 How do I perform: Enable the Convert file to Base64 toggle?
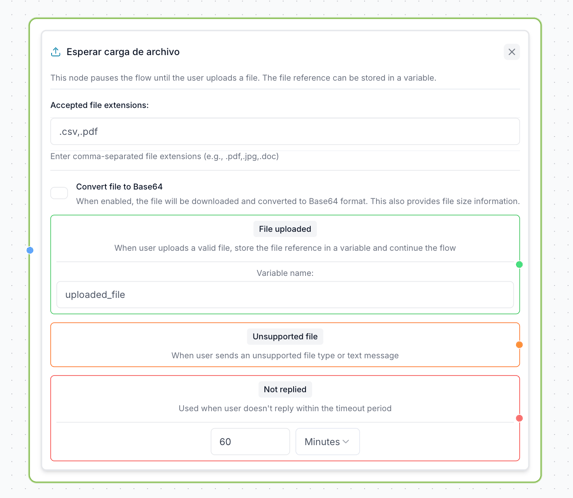[x=59, y=193]
